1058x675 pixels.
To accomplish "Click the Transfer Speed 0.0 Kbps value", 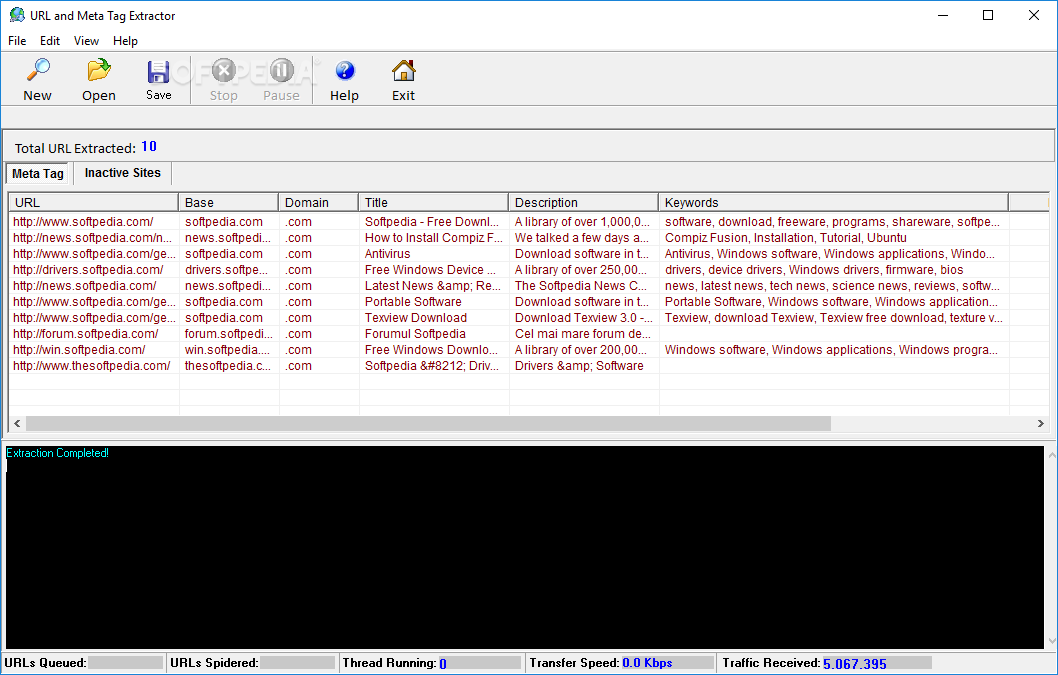I will point(647,663).
